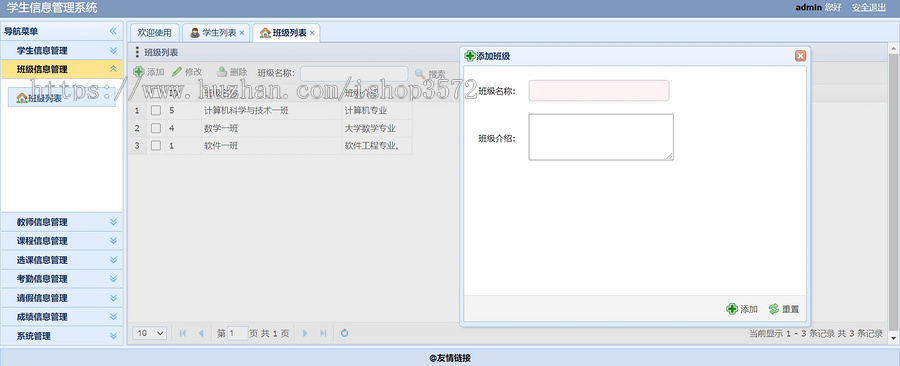Check the row for 数学一班
This screenshot has height=366, width=900.
click(x=156, y=129)
